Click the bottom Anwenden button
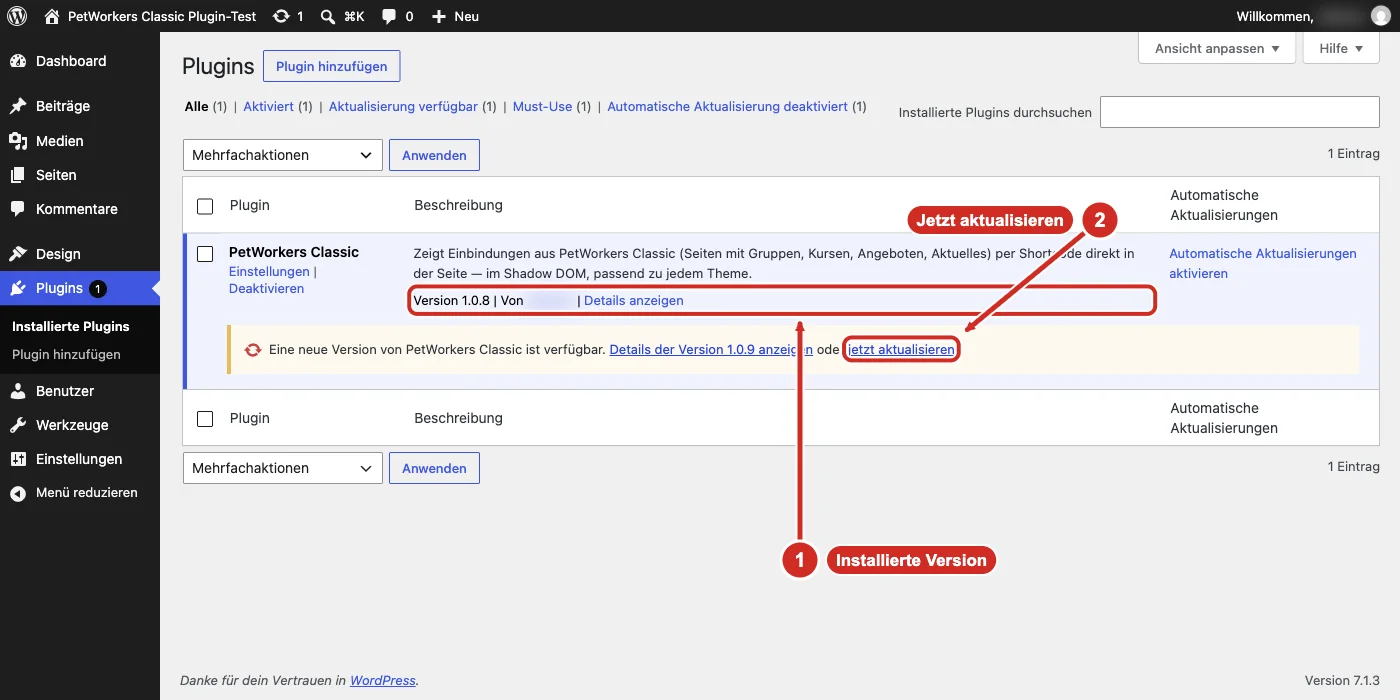The height and width of the screenshot is (700, 1400). (x=434, y=468)
